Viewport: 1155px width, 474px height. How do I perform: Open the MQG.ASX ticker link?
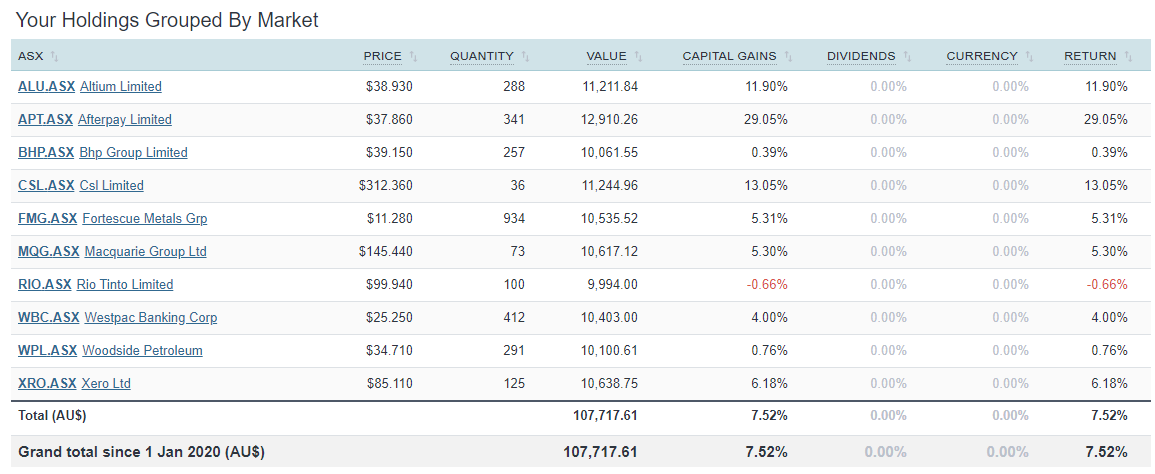coord(49,252)
